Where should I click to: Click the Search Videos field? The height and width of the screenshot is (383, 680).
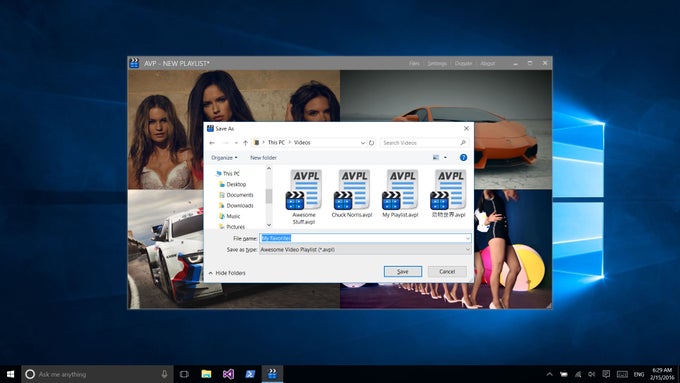(425, 143)
